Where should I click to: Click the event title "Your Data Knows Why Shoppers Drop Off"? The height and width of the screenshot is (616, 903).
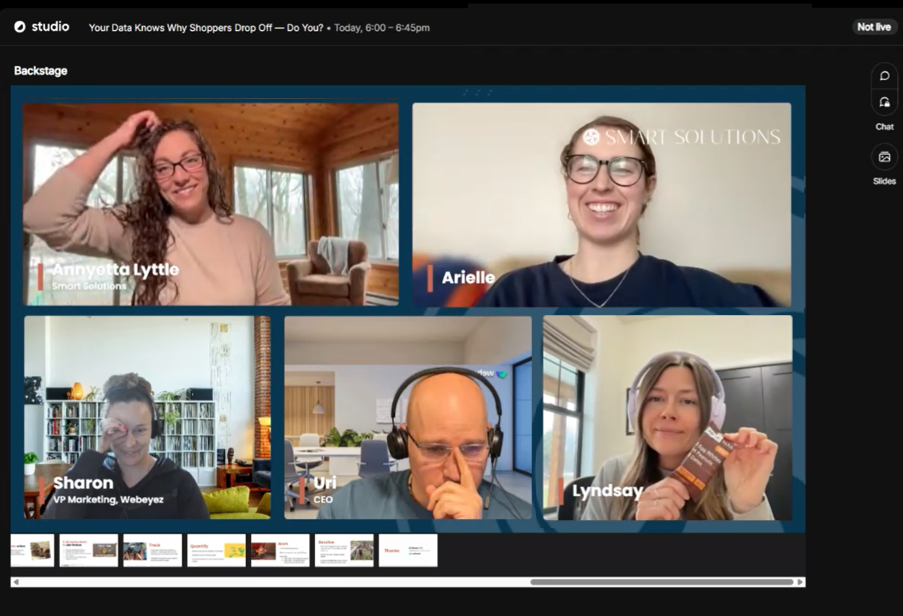click(206, 28)
